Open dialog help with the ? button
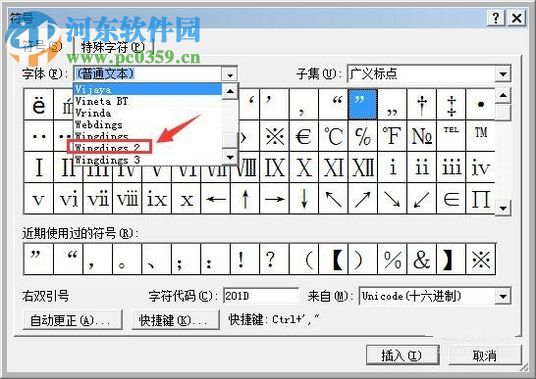This screenshot has width=536, height=379. coord(496,17)
